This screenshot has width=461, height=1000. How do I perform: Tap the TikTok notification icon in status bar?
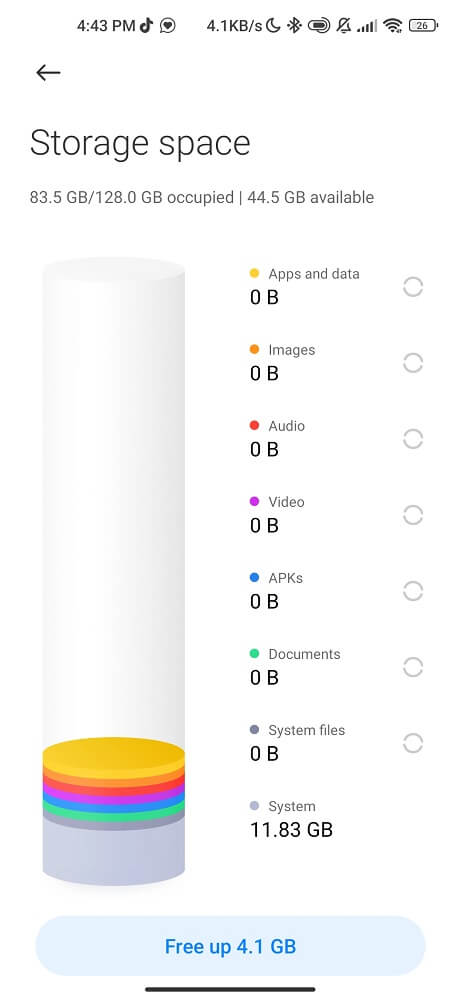pos(147,26)
